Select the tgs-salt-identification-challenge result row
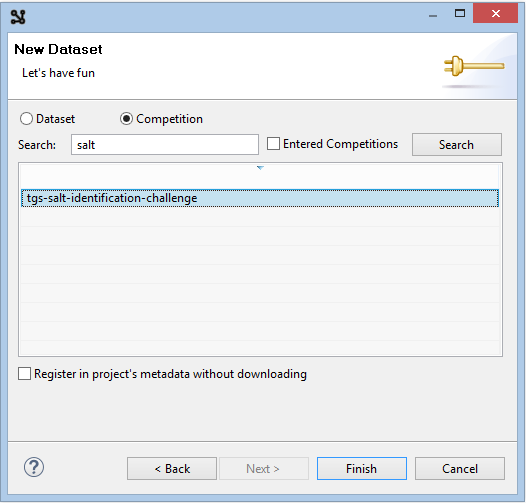Viewport: 526px width, 503px height. [x=260, y=198]
